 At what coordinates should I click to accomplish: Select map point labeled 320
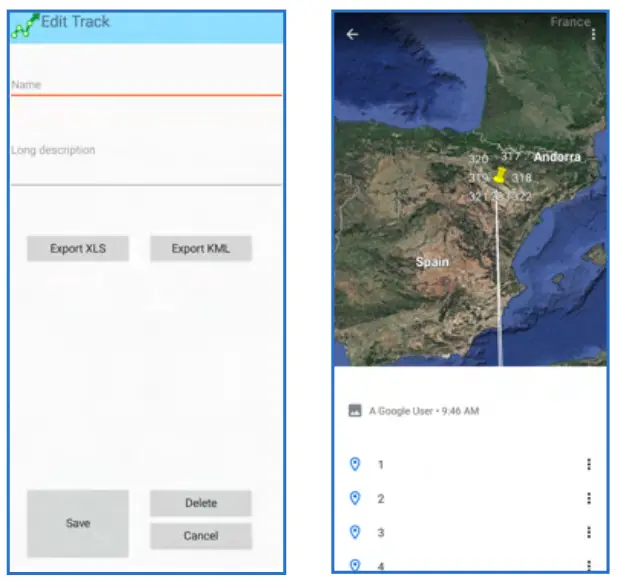pyautogui.click(x=478, y=159)
